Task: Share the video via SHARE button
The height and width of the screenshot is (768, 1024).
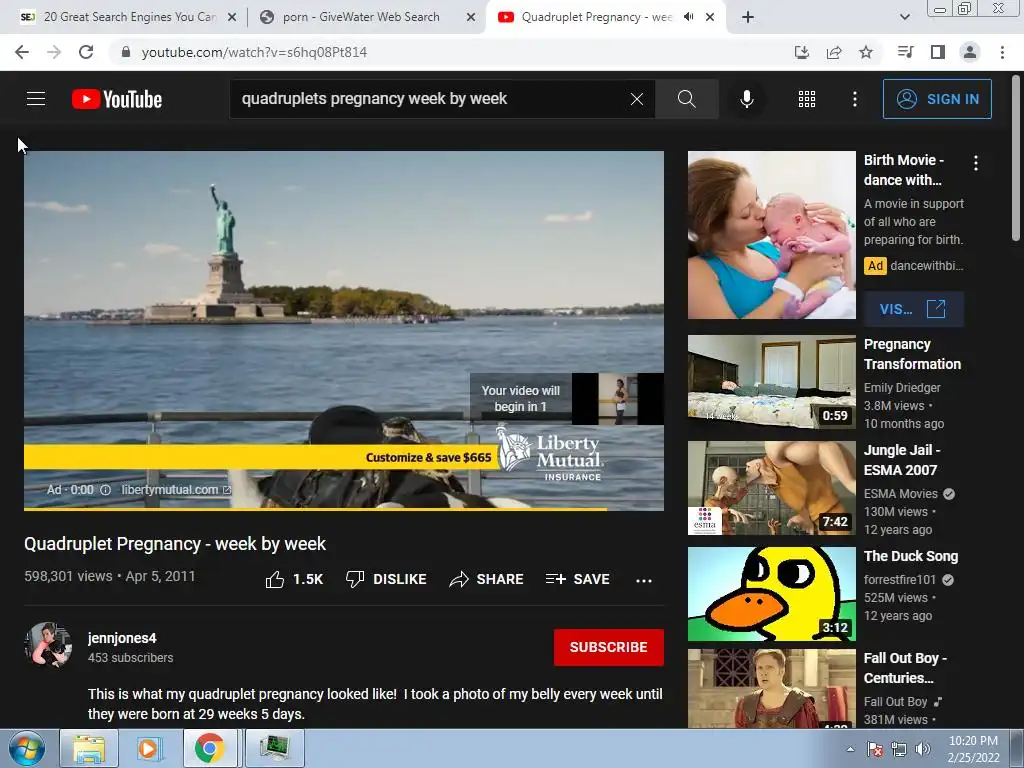Action: (x=486, y=579)
